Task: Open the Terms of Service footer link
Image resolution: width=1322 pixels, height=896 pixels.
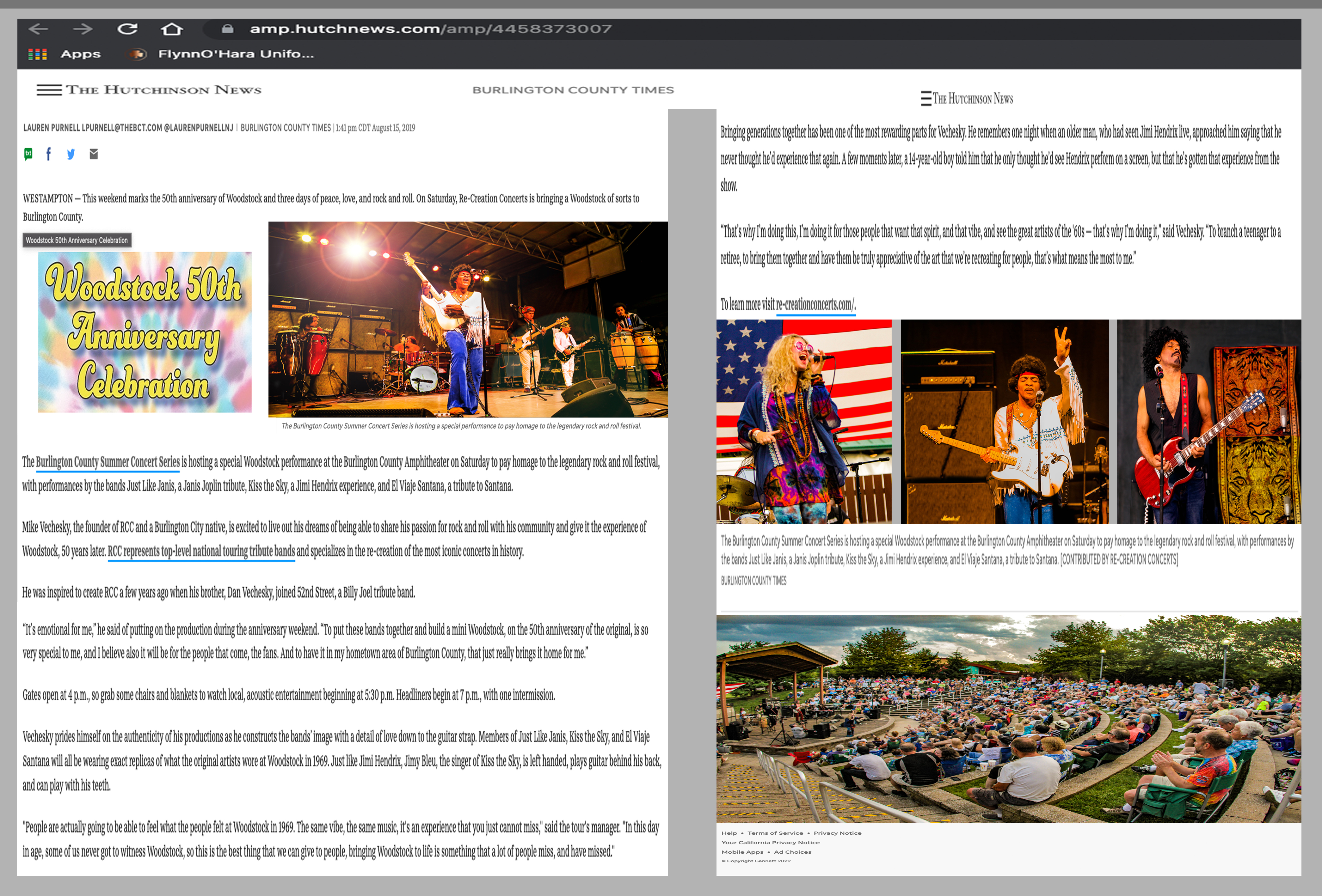Action: pyautogui.click(x=775, y=833)
